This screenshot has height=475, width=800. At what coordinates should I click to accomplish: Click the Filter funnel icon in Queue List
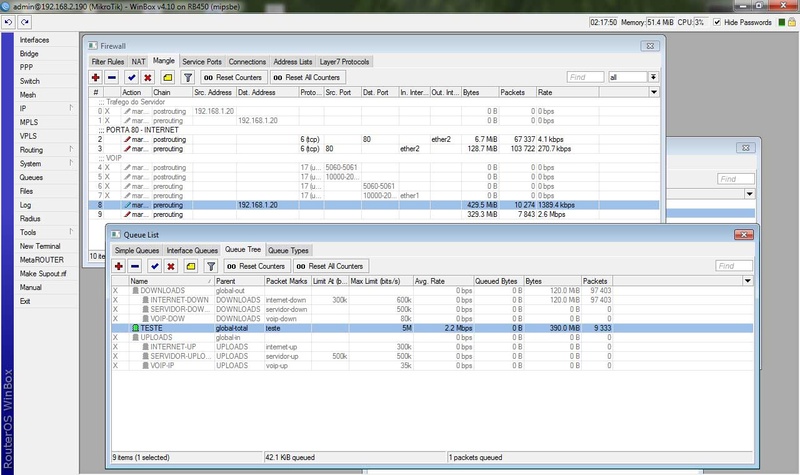coord(210,266)
